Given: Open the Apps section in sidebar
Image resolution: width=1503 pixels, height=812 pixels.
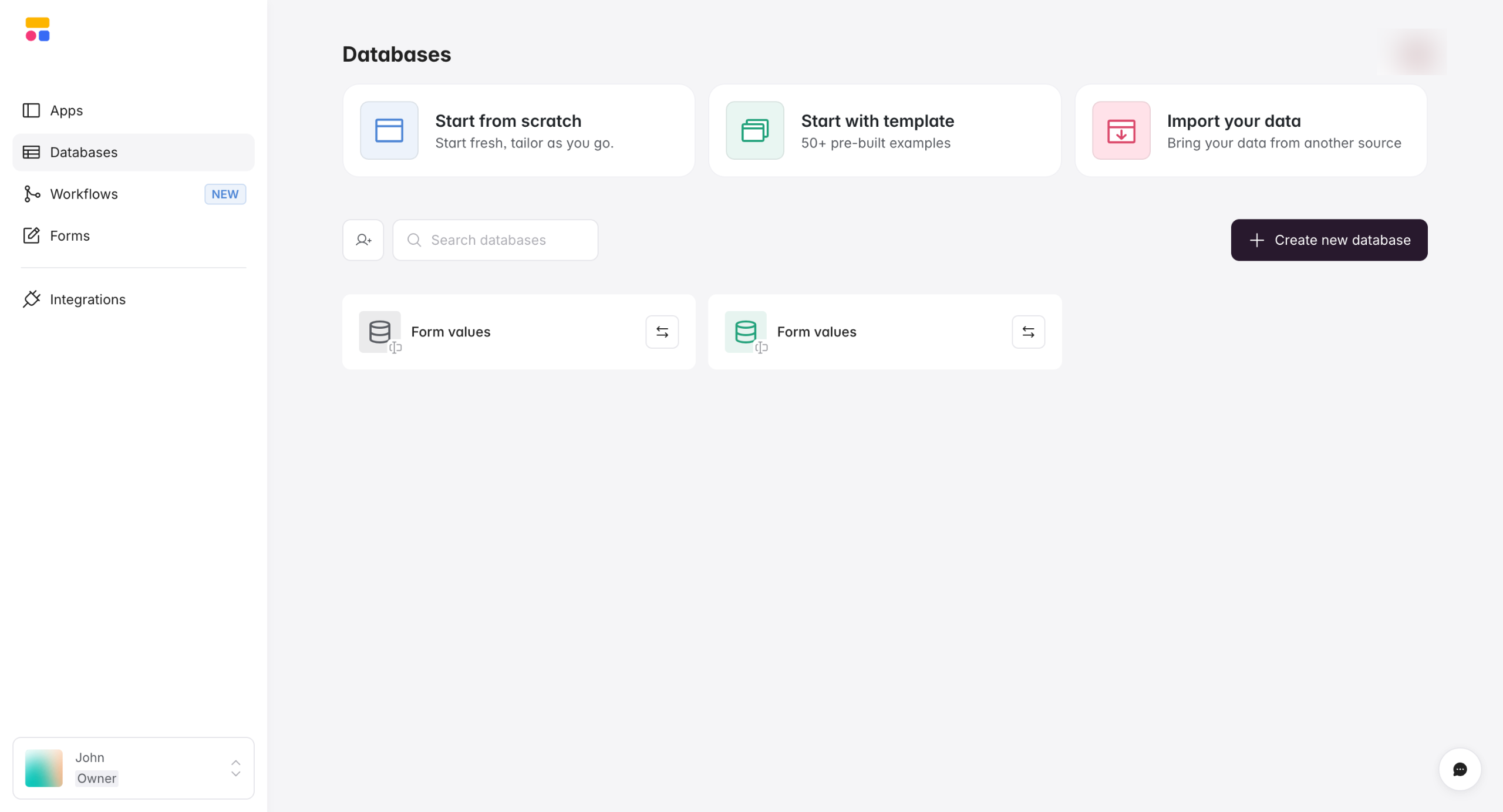Looking at the screenshot, I should (x=66, y=110).
